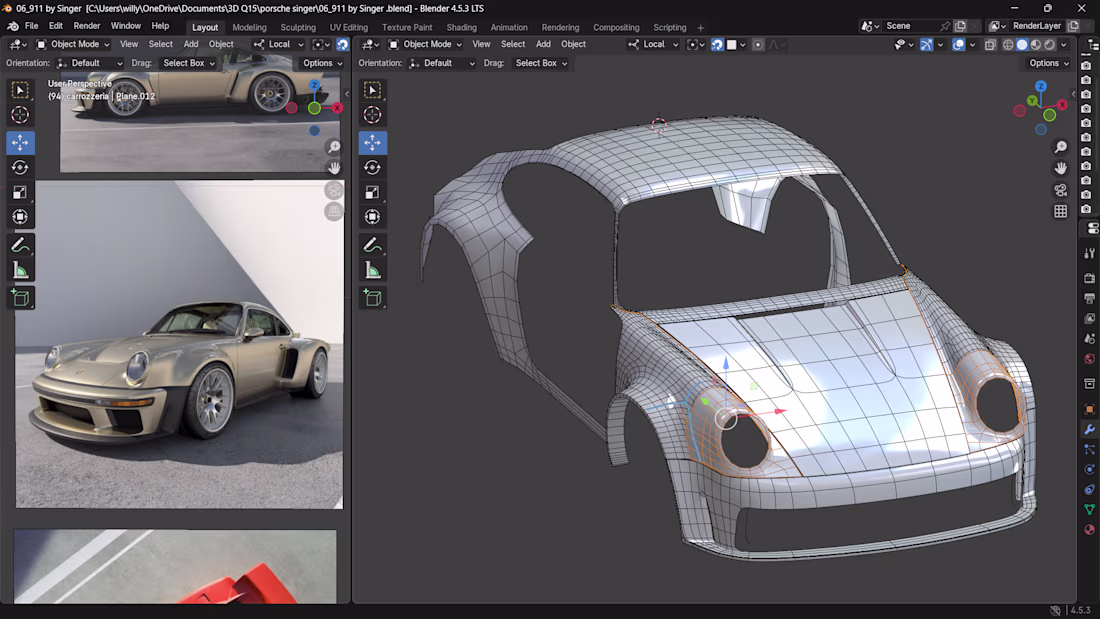Select the Measure tool in right viewport
This screenshot has width=1100, height=619.
(x=372, y=270)
